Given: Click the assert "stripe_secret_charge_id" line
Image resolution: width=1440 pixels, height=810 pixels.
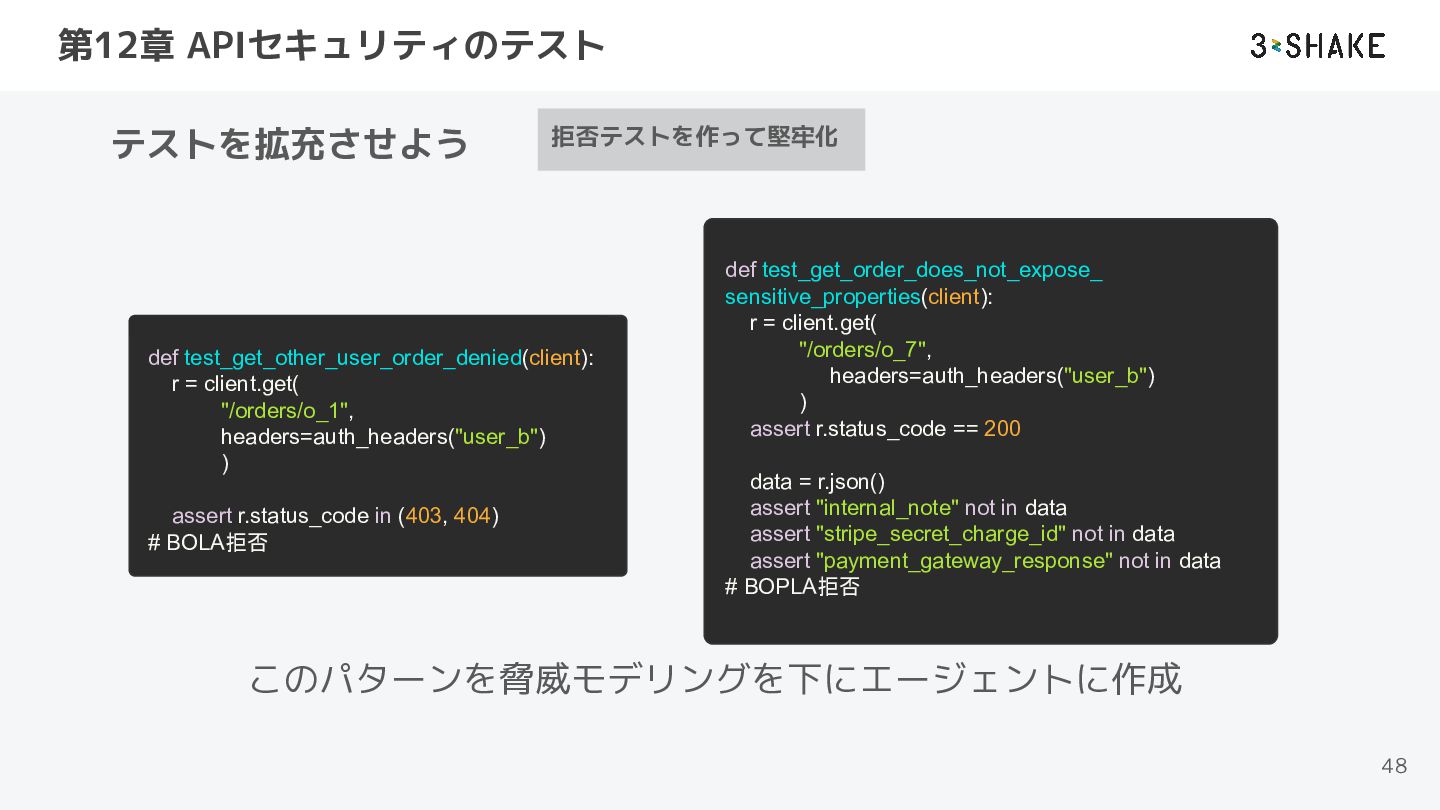Looking at the screenshot, I should 962,534.
